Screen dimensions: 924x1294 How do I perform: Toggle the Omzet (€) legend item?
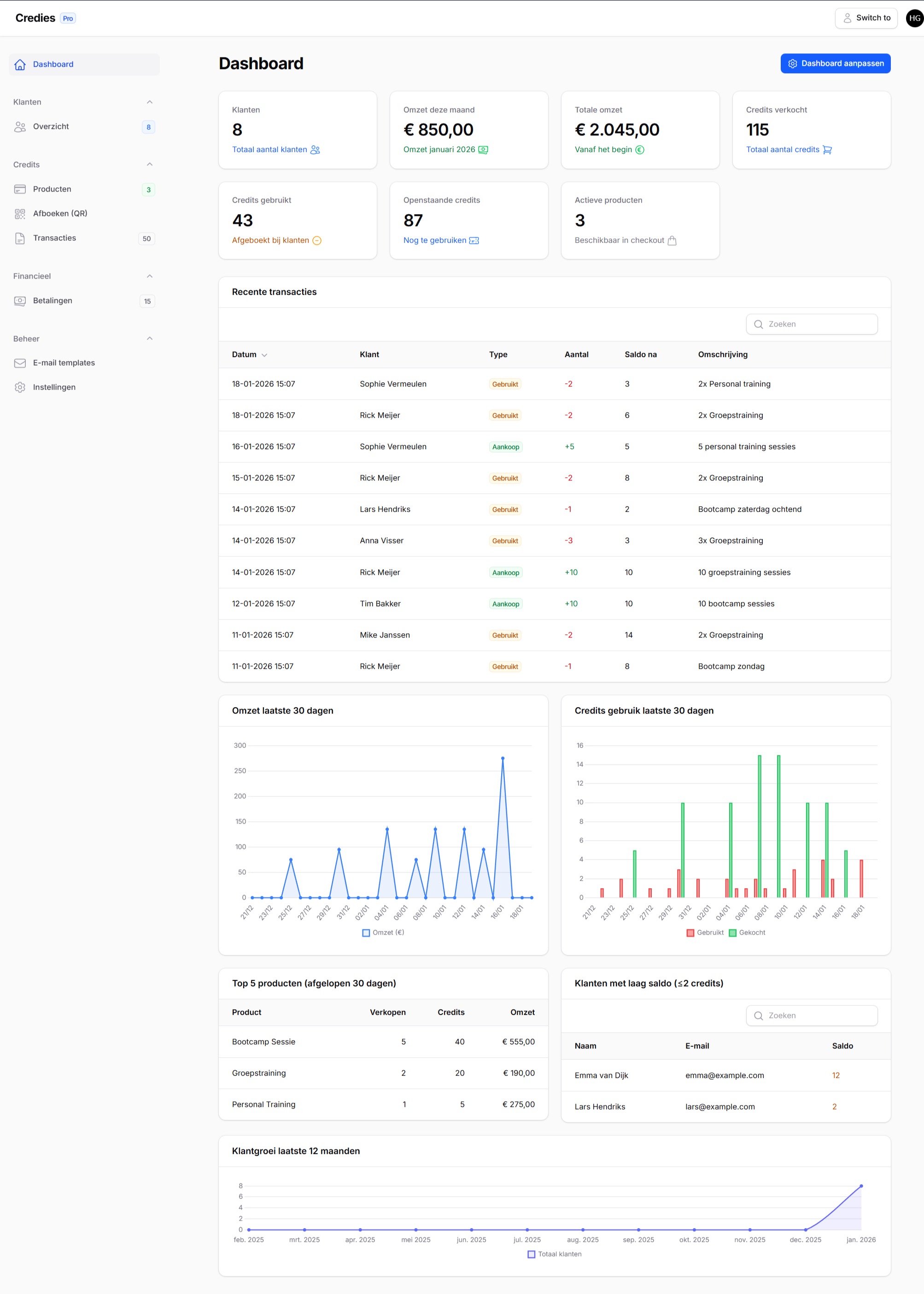[383, 933]
